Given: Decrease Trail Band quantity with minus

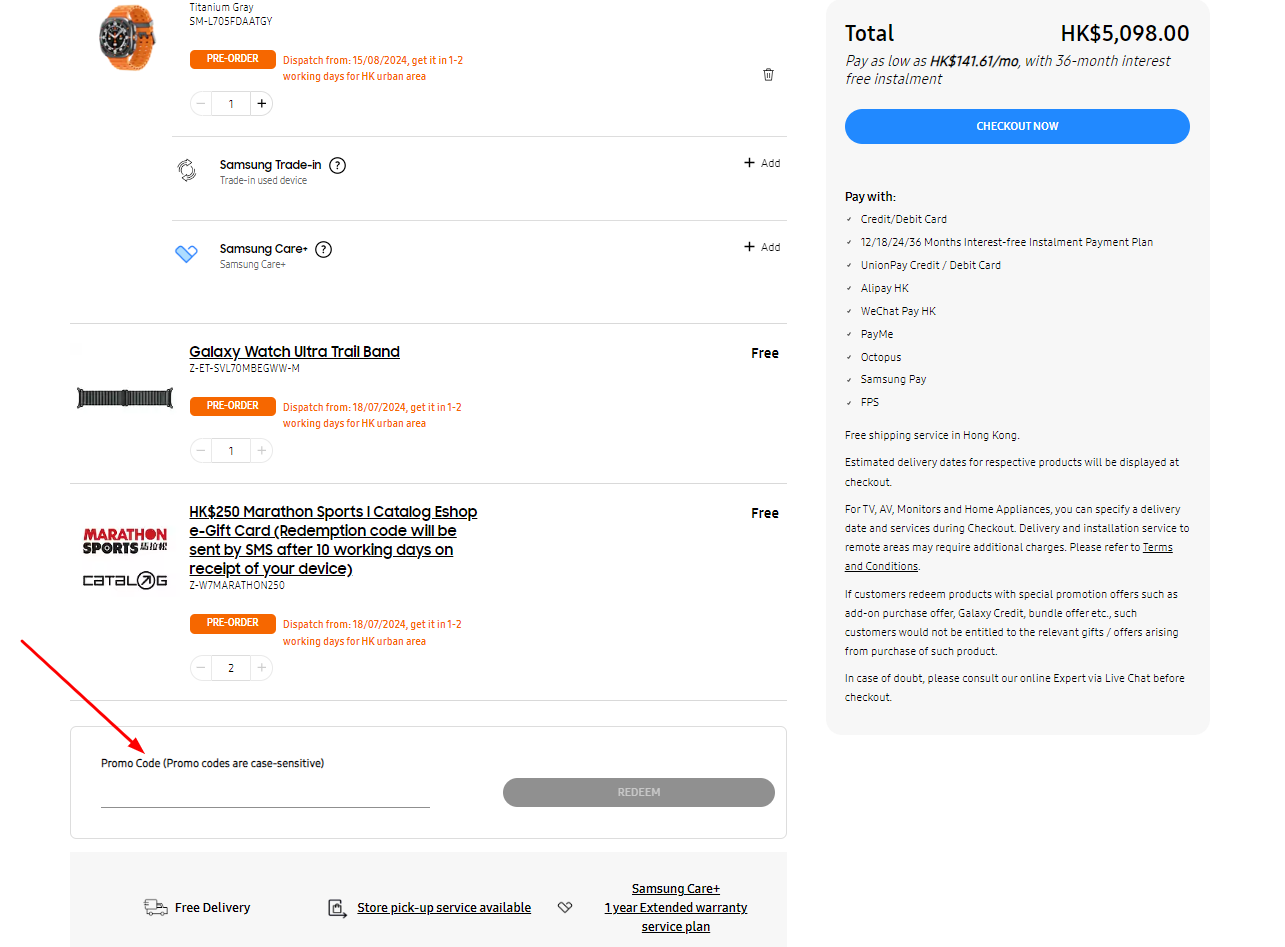Looking at the screenshot, I should tap(201, 451).
